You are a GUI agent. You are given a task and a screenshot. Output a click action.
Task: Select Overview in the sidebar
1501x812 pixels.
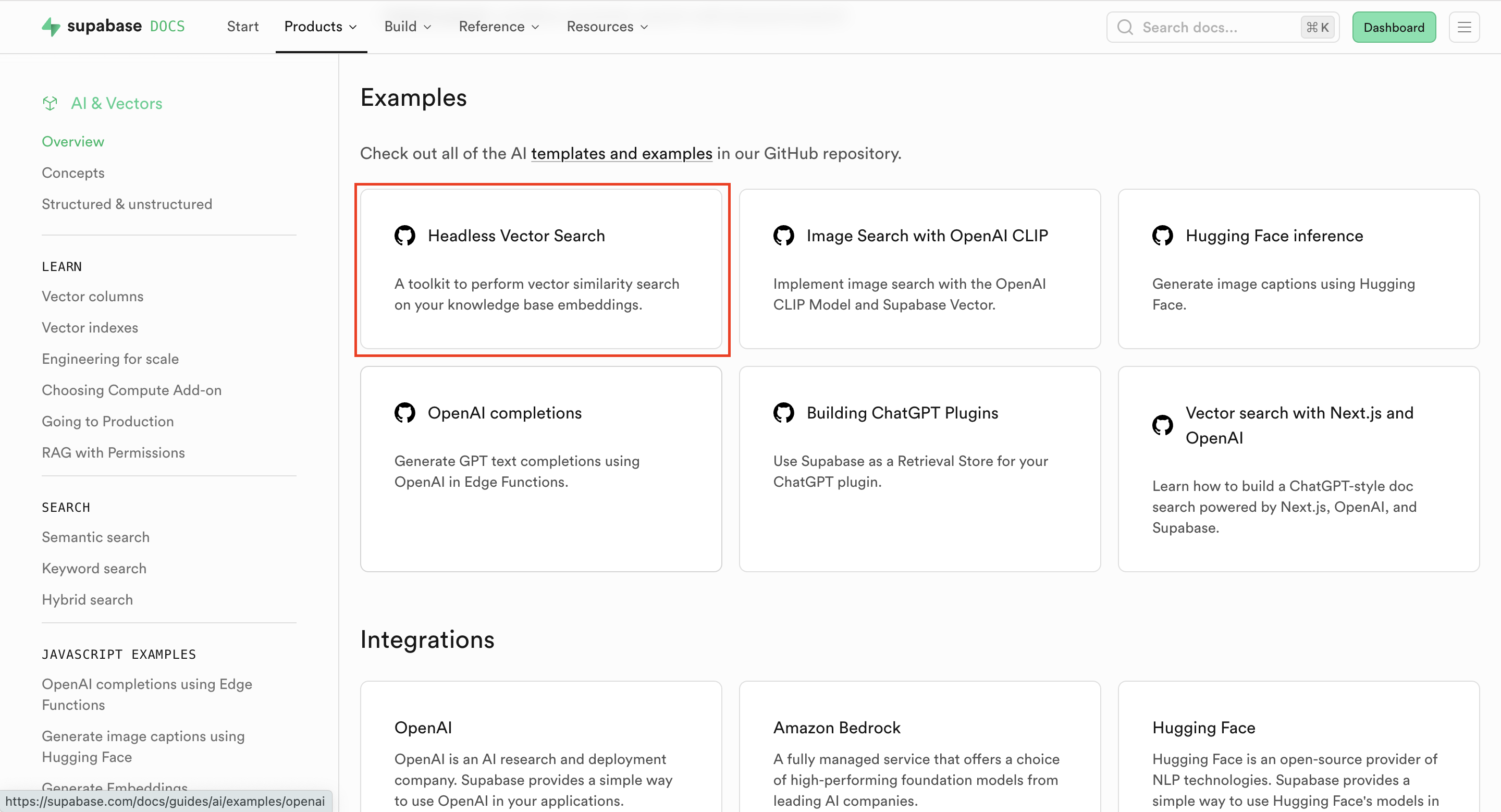click(73, 142)
